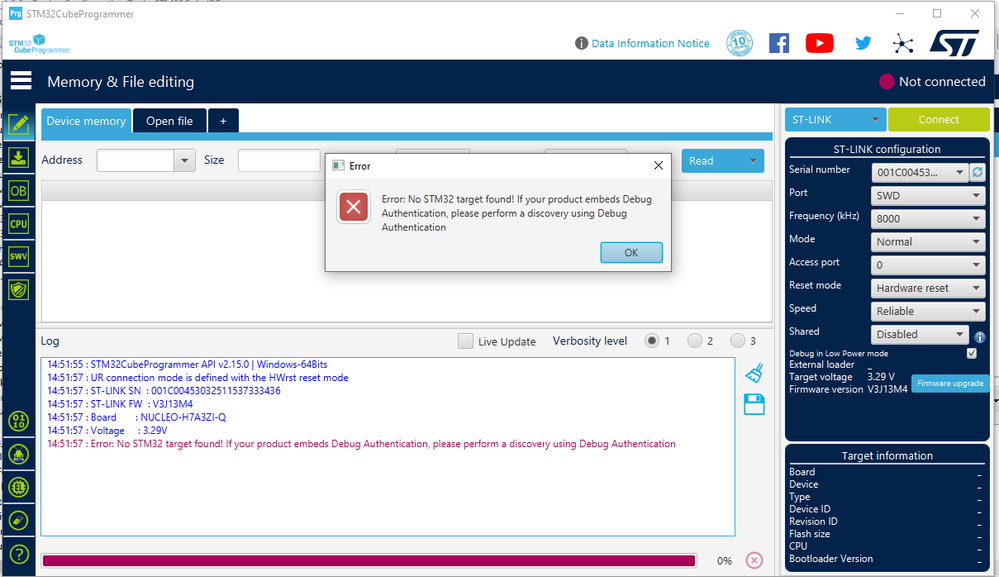
Task: Click the log line 'Board : NUCLEO-H7A3ZI-Q'
Action: [x=136, y=417]
